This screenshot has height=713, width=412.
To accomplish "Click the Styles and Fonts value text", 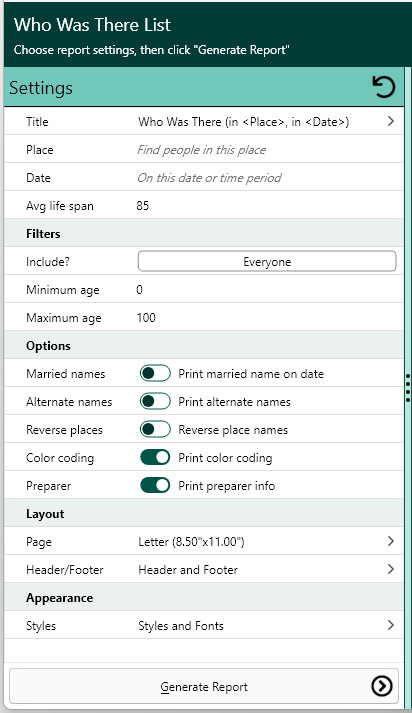I will point(181,626).
